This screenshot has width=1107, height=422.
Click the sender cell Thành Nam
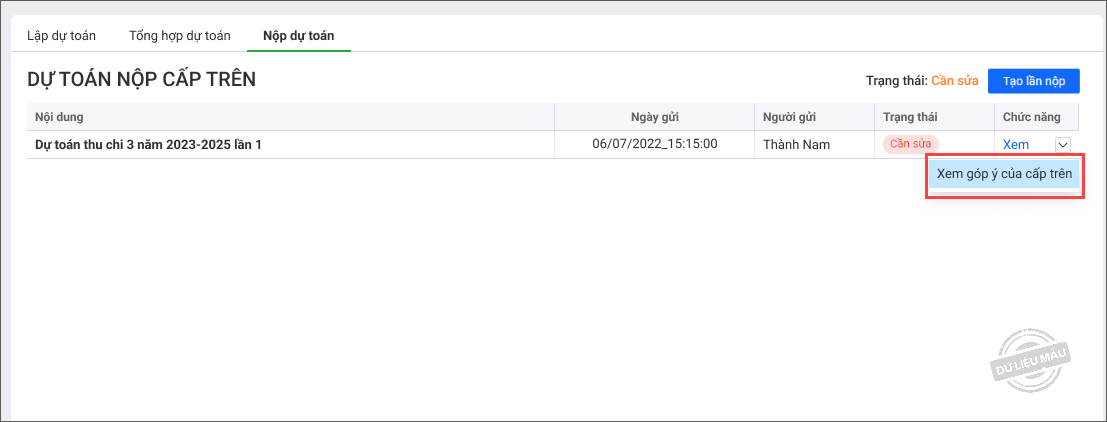796,145
